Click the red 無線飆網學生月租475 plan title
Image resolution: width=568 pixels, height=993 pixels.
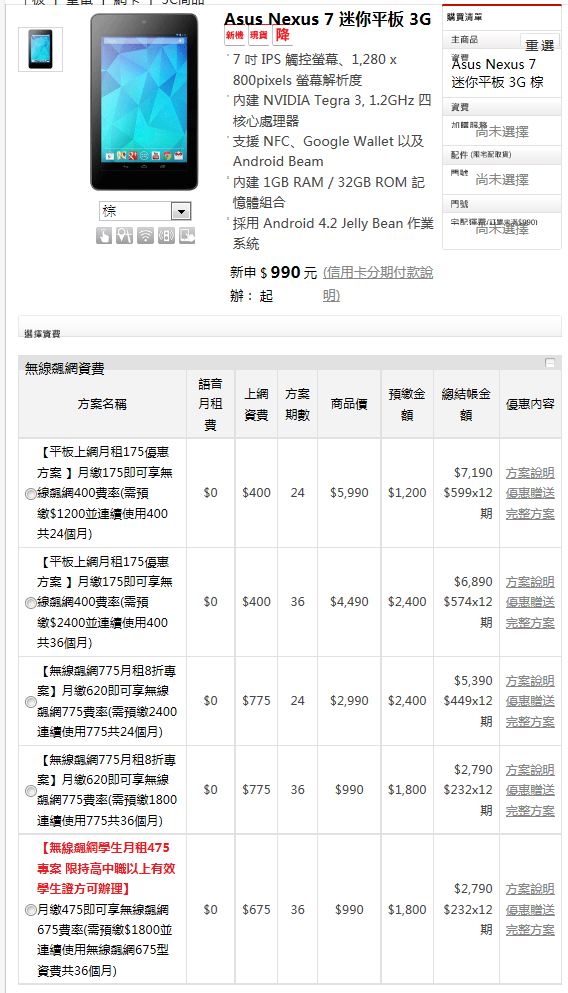pyautogui.click(x=106, y=868)
